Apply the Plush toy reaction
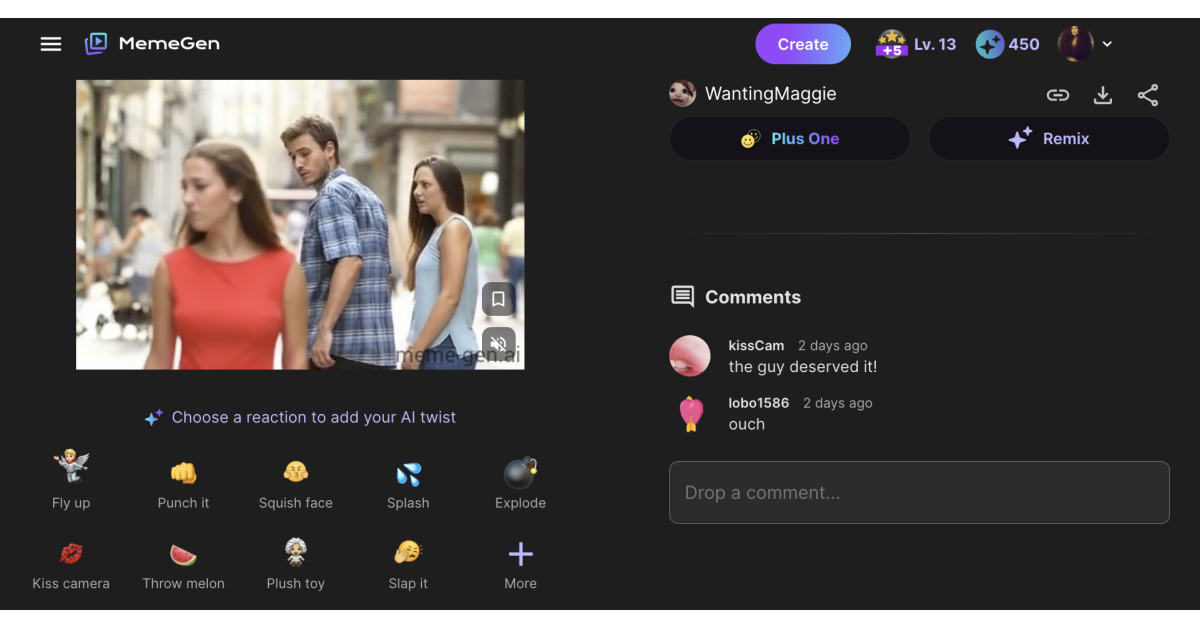Image resolution: width=1200 pixels, height=629 pixels. (x=296, y=565)
